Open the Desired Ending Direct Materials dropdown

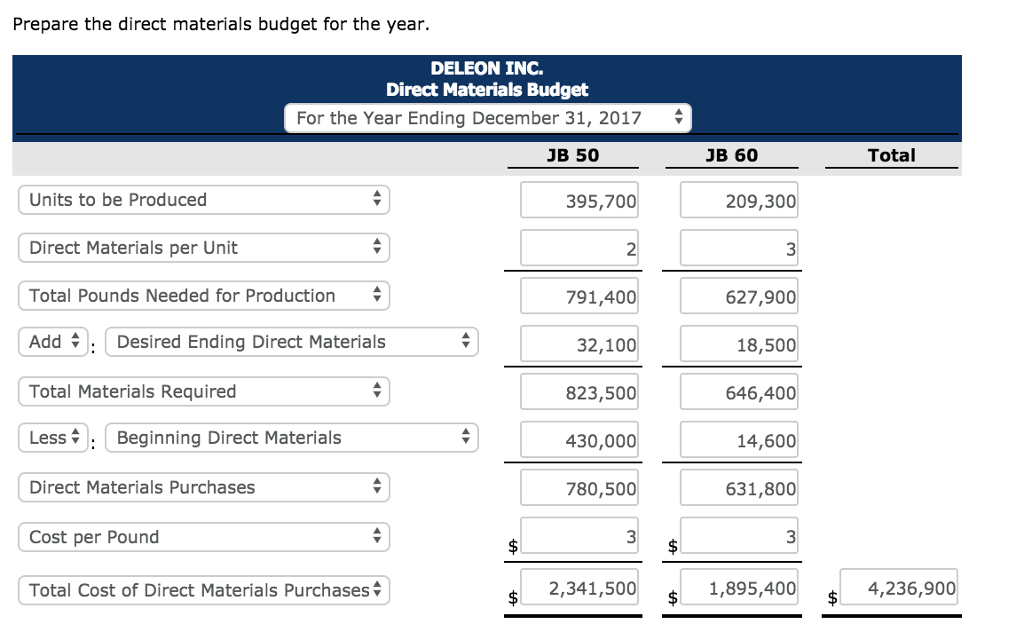tap(292, 341)
